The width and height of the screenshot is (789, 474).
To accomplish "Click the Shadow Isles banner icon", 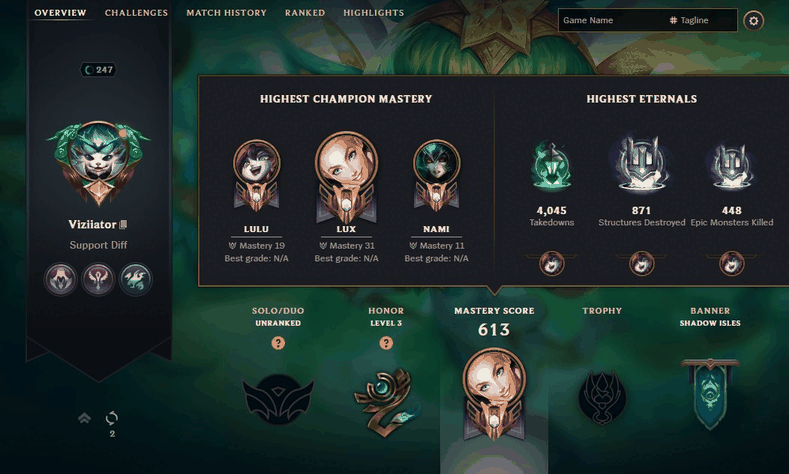I will [x=710, y=394].
